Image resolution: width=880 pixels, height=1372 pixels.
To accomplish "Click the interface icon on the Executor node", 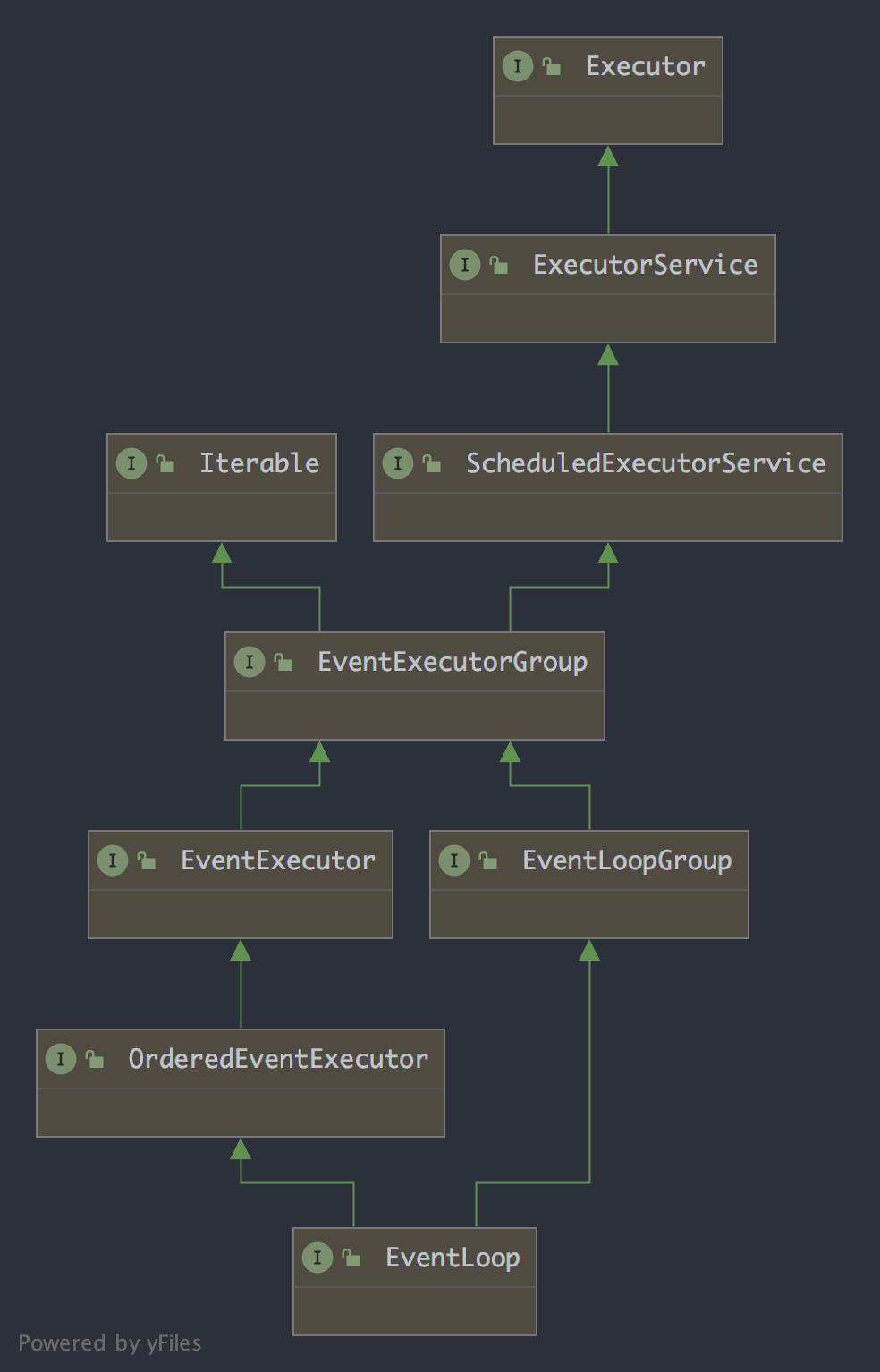I will [518, 66].
